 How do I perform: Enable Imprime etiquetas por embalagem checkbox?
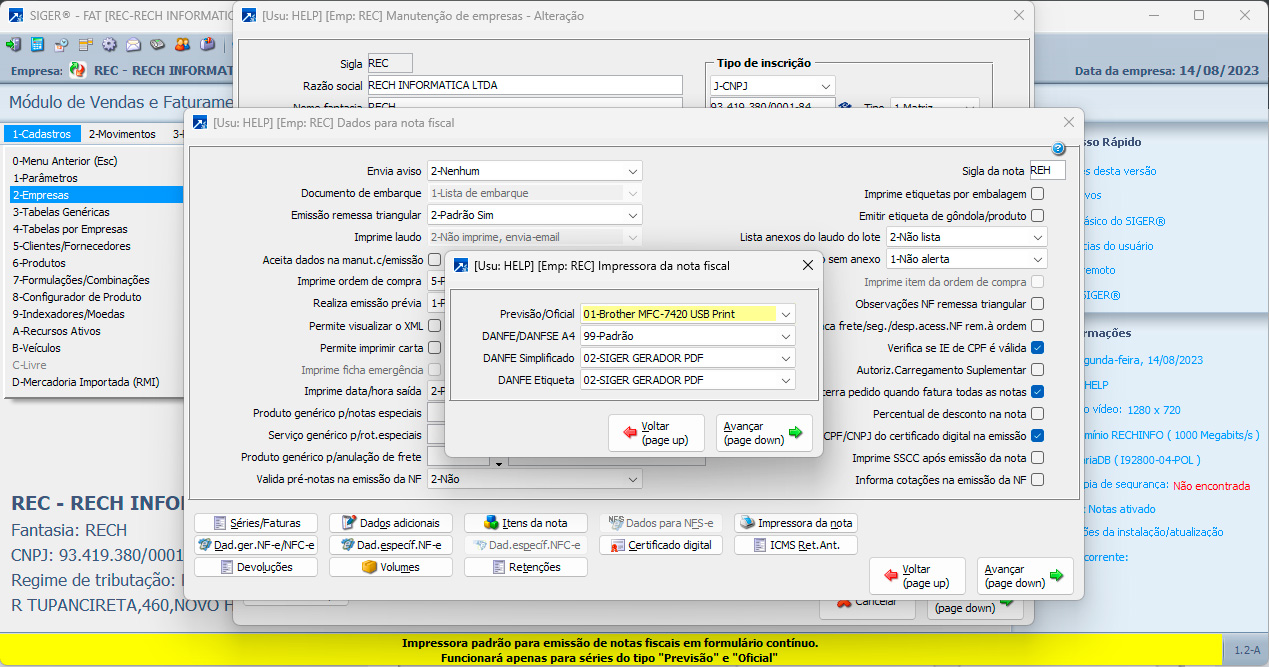pos(1037,194)
